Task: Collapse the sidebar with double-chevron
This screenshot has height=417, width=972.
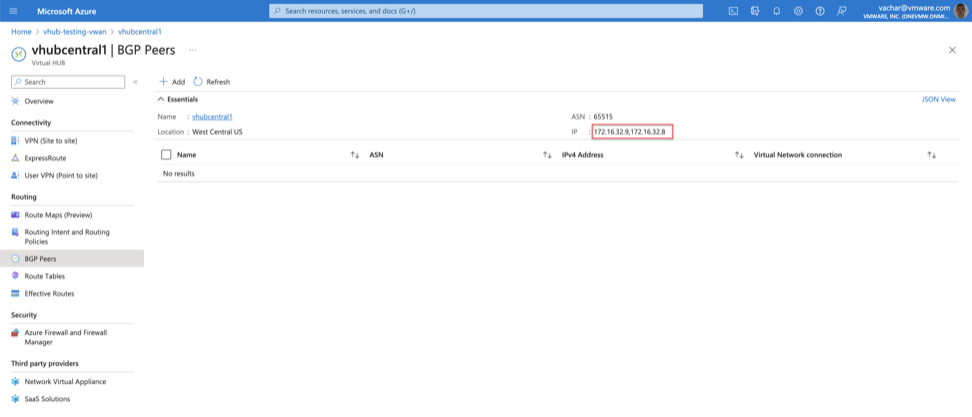Action: 135,82
